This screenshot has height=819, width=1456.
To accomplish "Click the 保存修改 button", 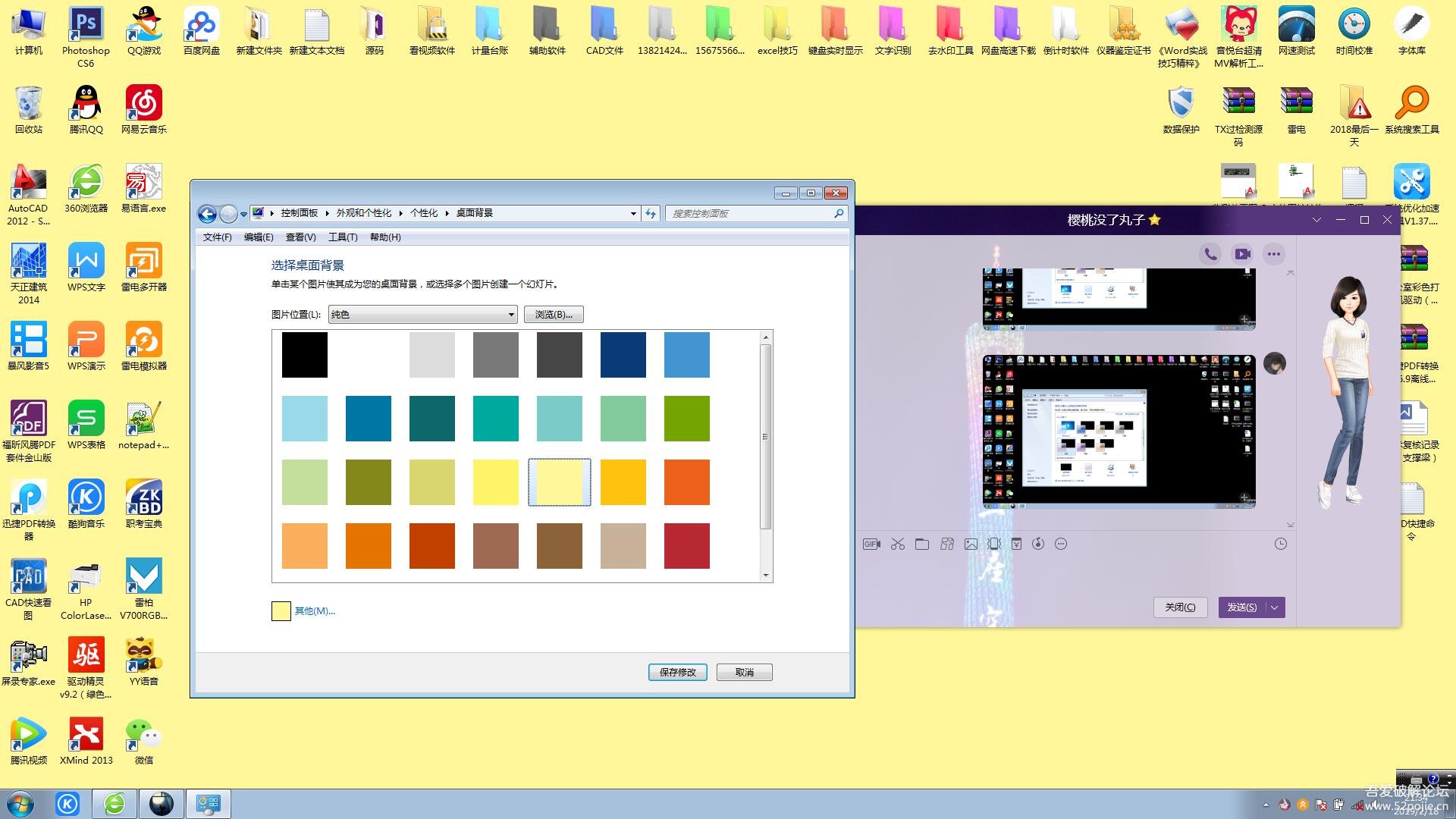I will [x=678, y=673].
